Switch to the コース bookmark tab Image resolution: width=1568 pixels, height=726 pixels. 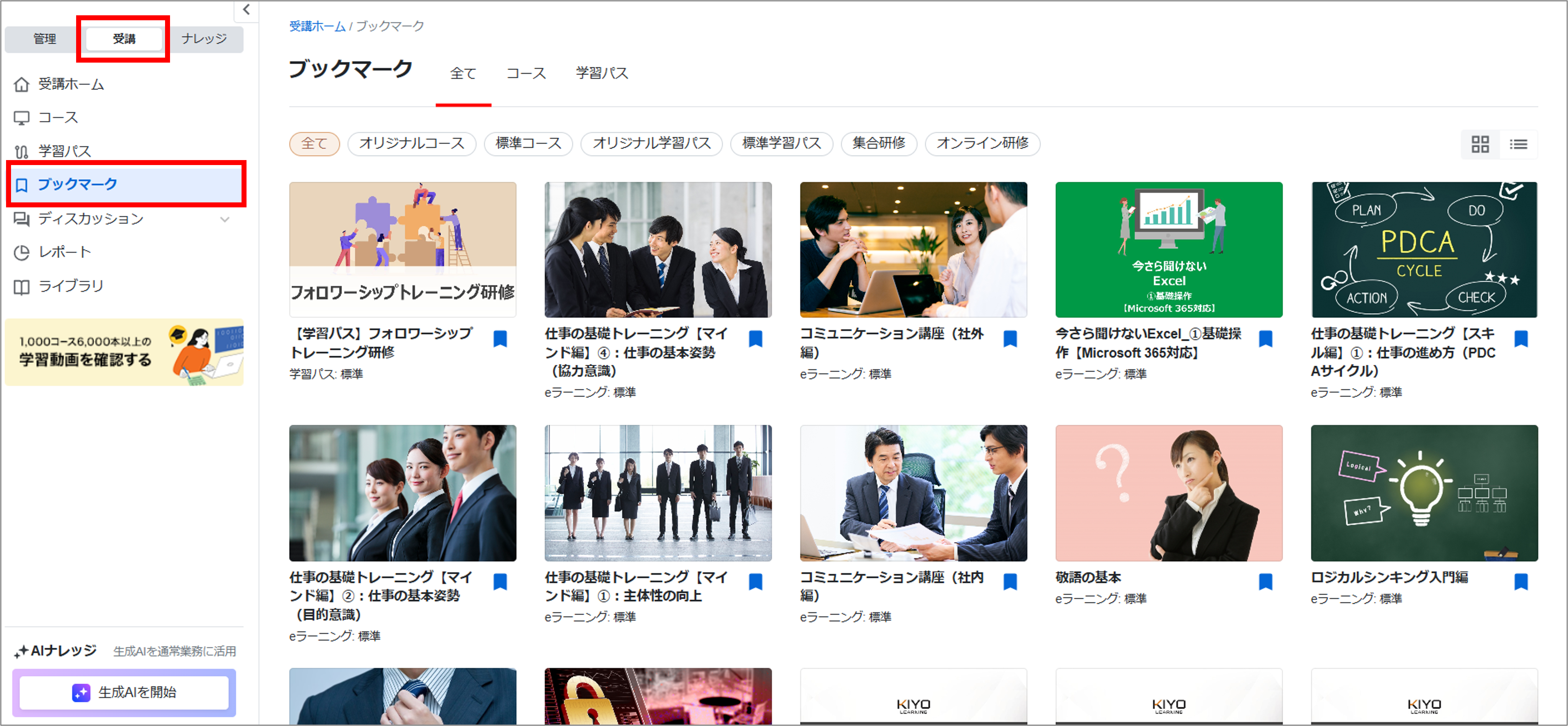point(526,74)
